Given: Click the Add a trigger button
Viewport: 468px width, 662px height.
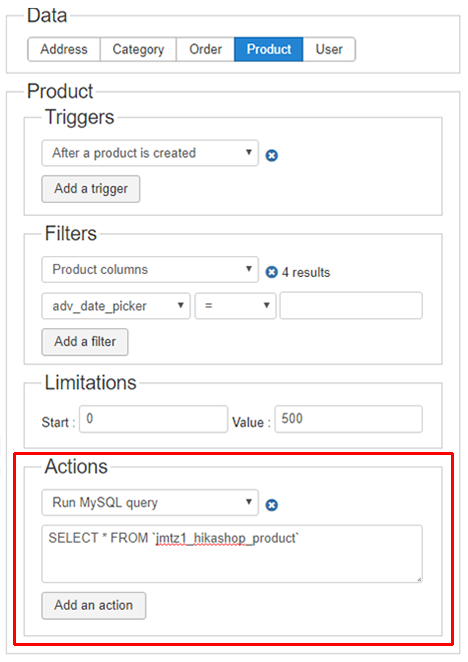Looking at the screenshot, I should 91,189.
